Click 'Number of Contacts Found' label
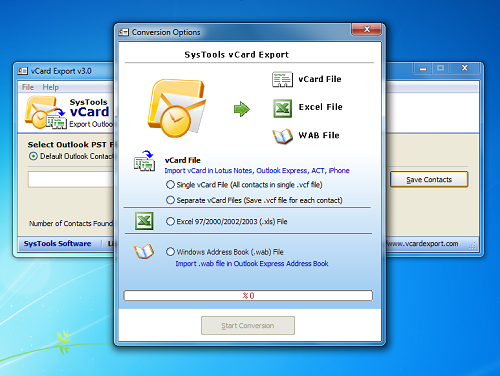Viewport: 500px width, 376px height. (71, 223)
